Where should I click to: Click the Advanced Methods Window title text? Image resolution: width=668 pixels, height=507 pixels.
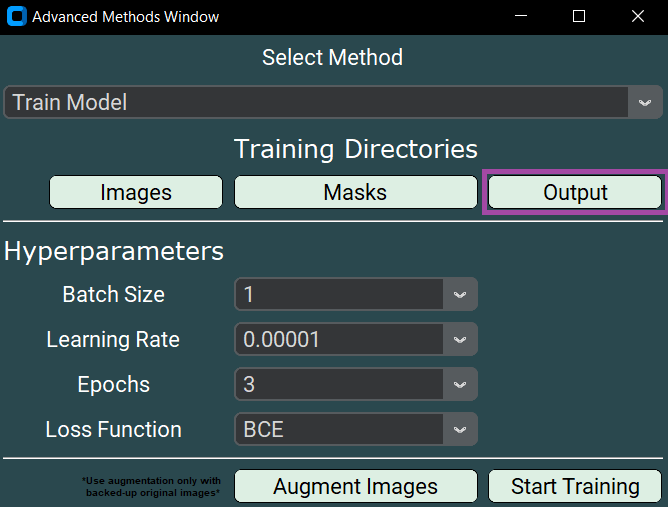click(126, 17)
